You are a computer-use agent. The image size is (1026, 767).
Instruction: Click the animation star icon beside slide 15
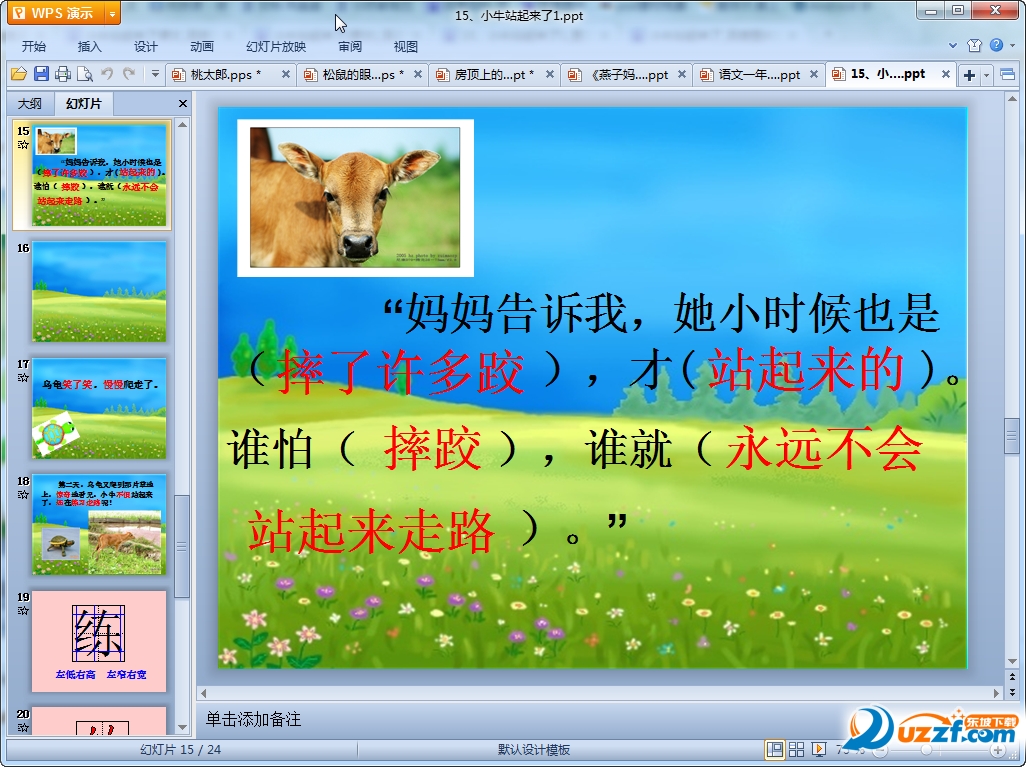24,145
